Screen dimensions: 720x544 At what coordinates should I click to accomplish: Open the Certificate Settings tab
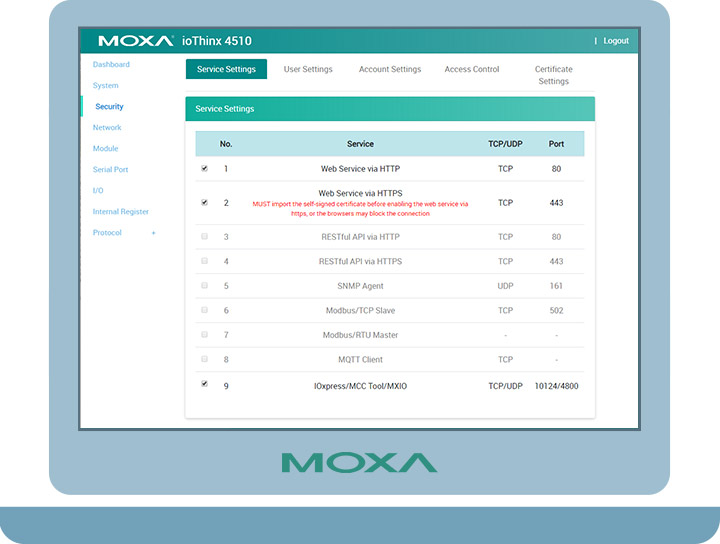pos(553,75)
